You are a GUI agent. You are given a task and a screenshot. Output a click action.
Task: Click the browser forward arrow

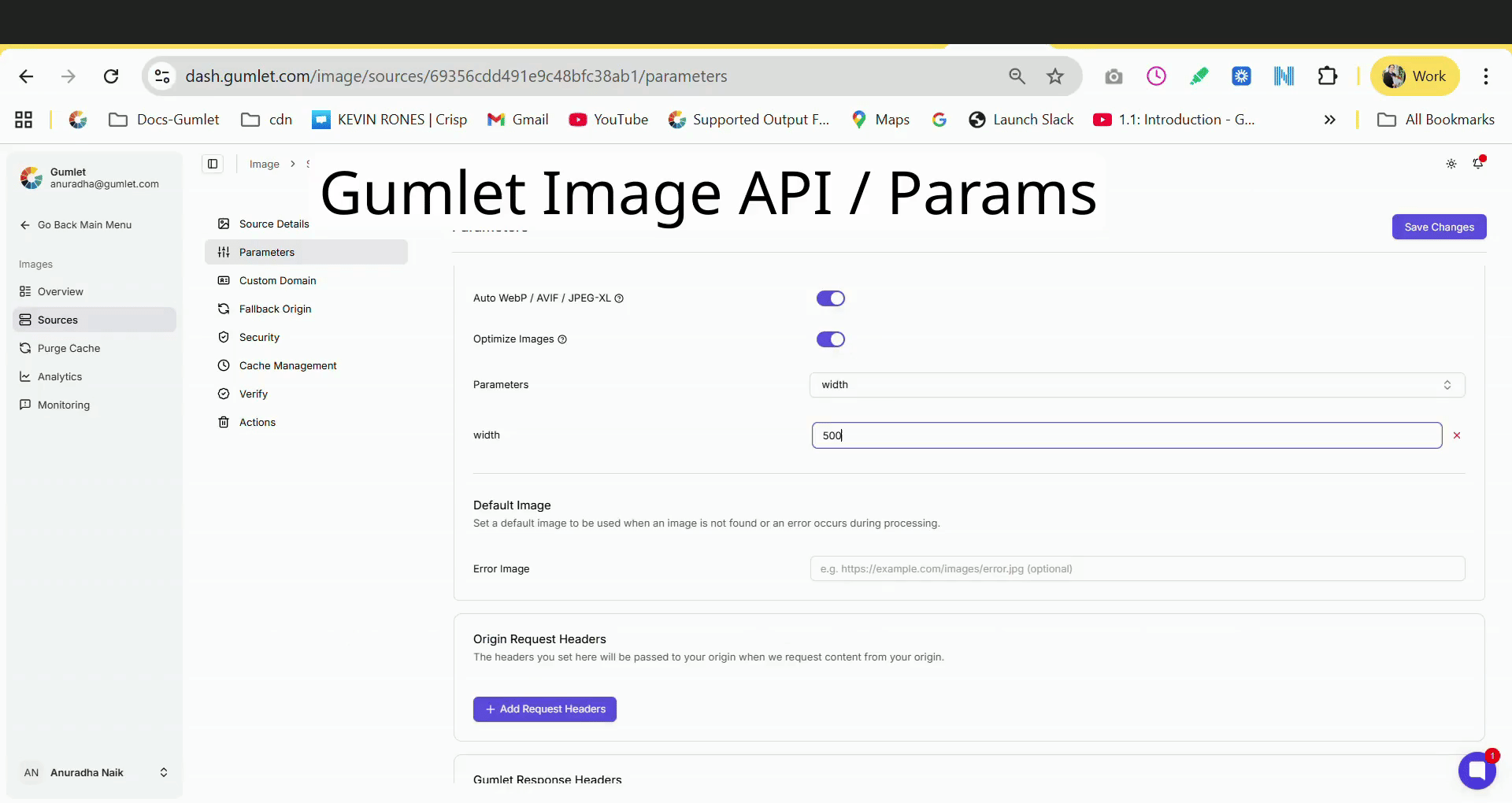(69, 76)
